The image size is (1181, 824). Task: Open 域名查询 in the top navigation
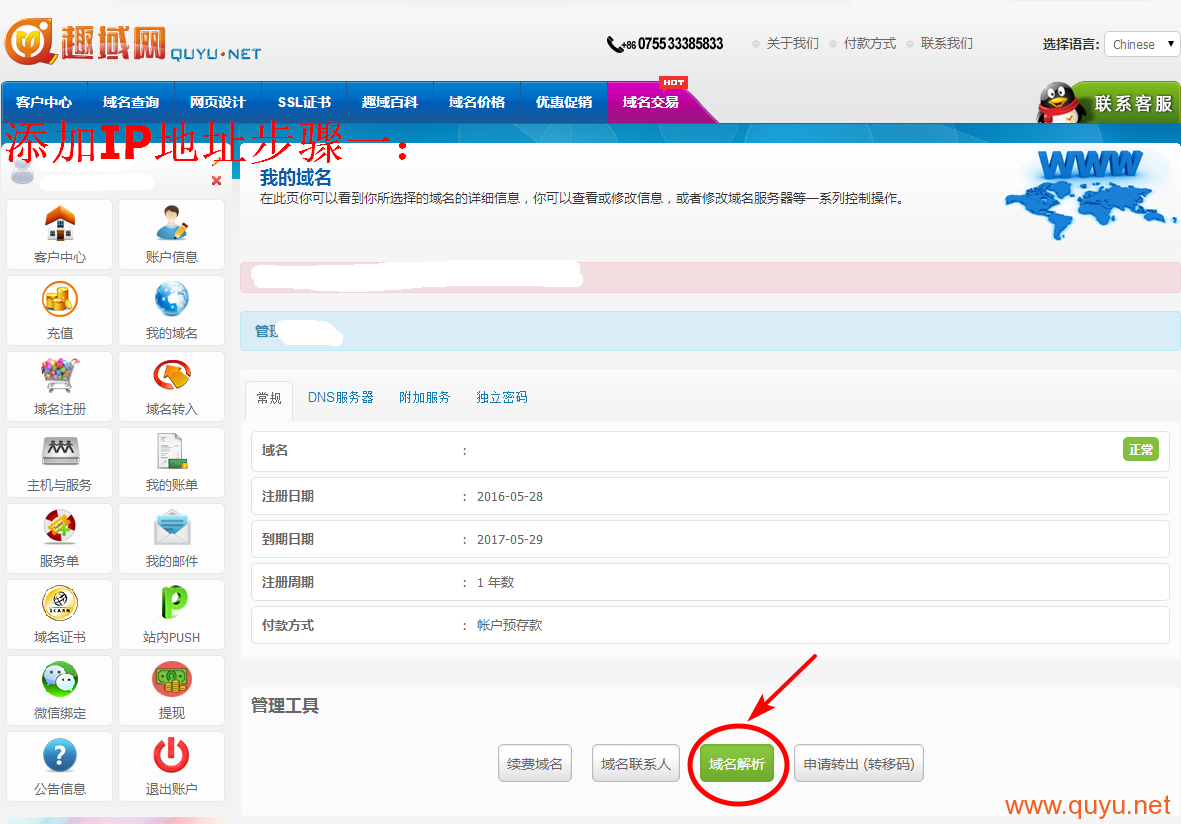click(x=131, y=102)
